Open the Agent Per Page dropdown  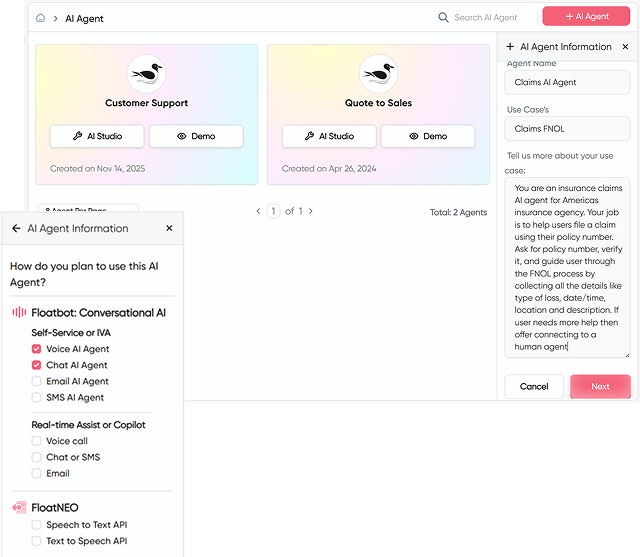click(x=88, y=209)
